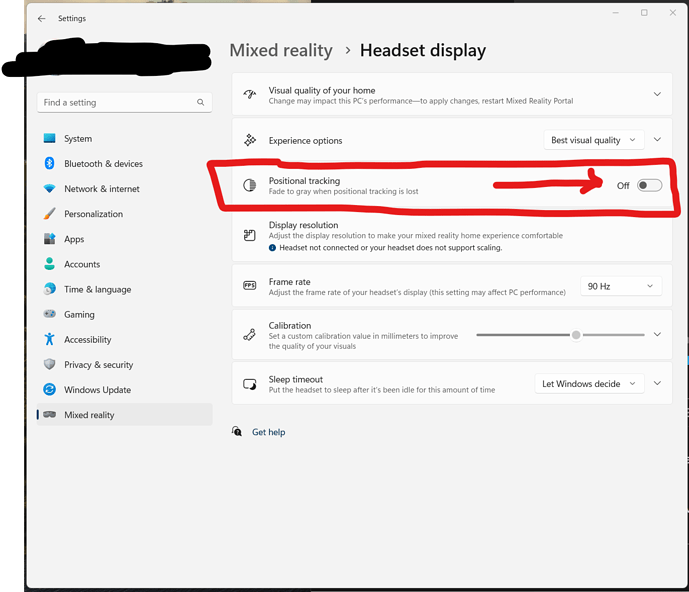Expand Visual quality of your home section
This screenshot has height=592, width=689.
(x=657, y=94)
